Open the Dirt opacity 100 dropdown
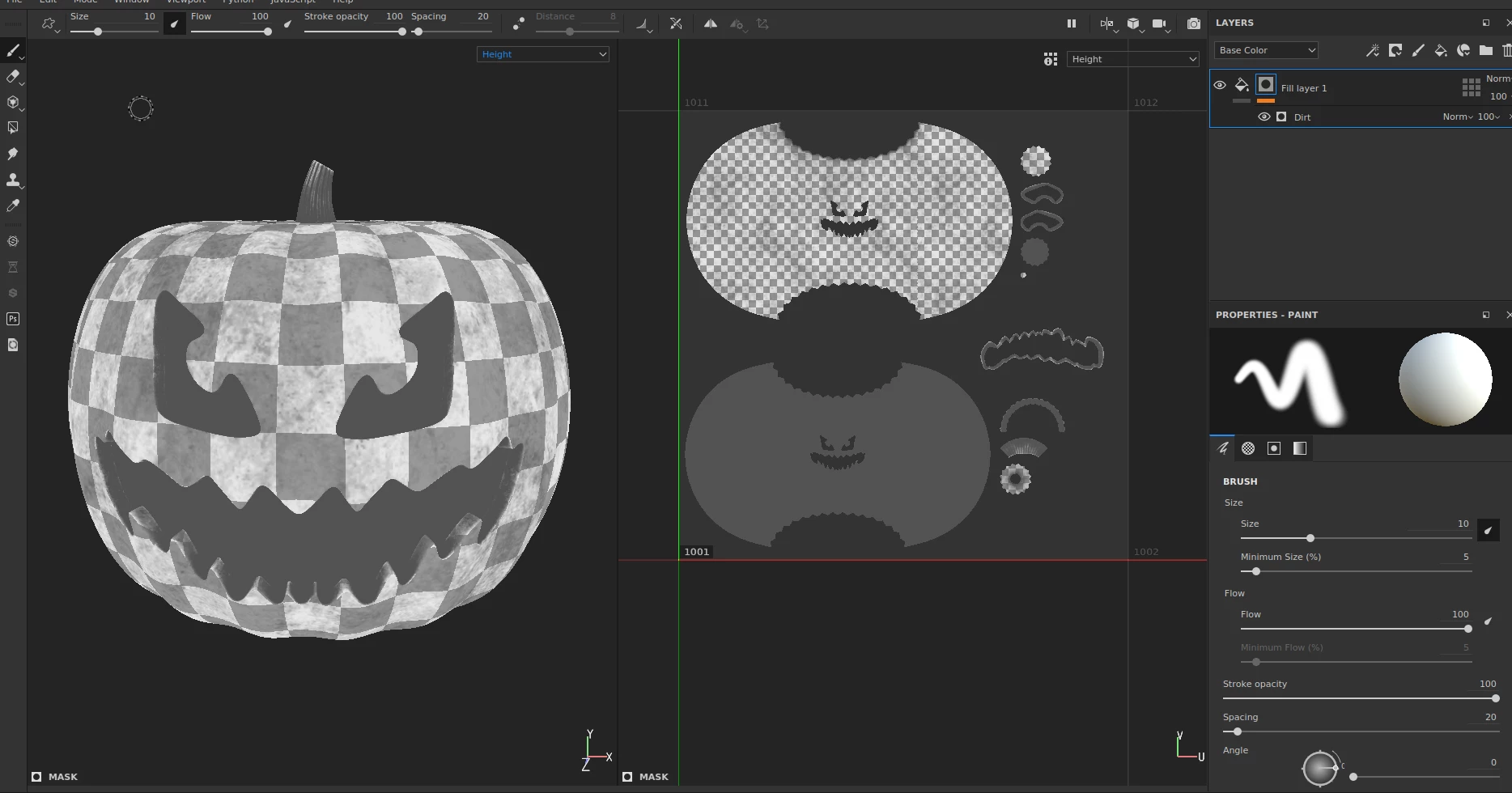Viewport: 1512px width, 793px height. [x=1489, y=117]
